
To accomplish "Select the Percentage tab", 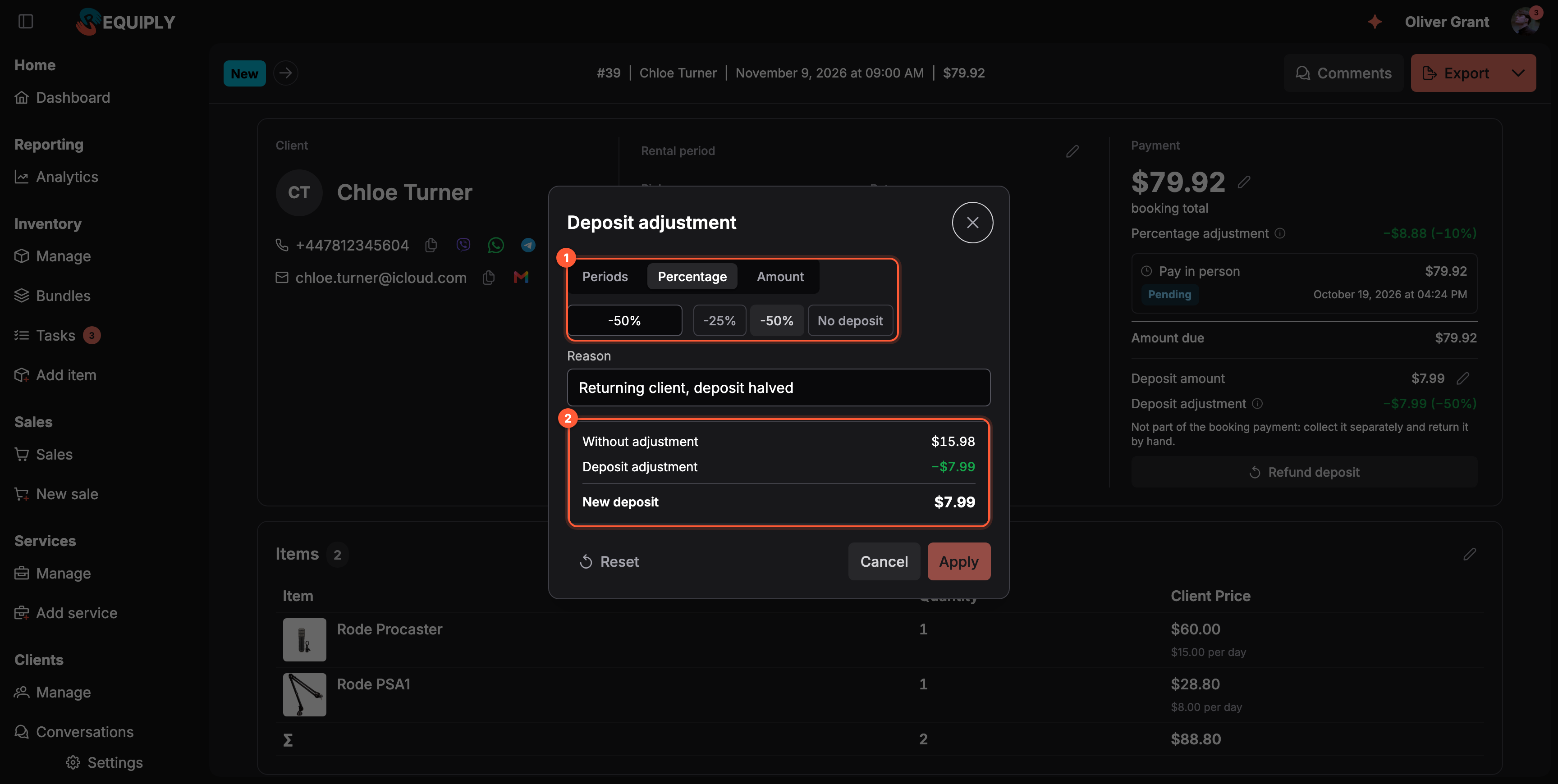I will (692, 276).
